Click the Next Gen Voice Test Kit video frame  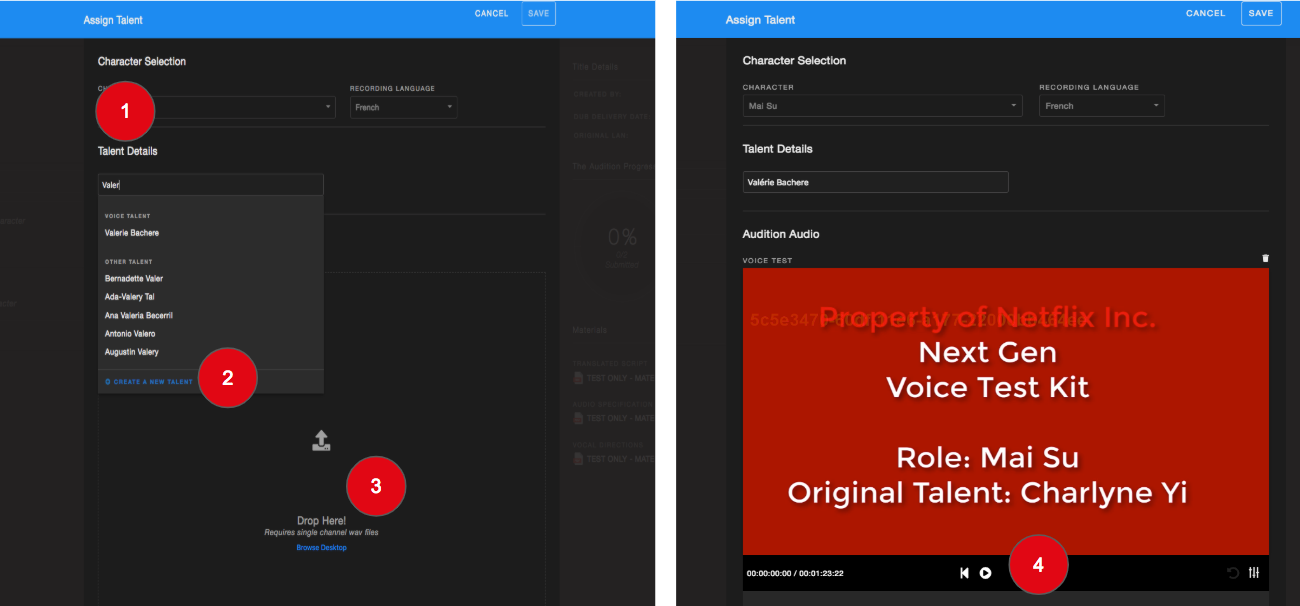click(x=1006, y=411)
